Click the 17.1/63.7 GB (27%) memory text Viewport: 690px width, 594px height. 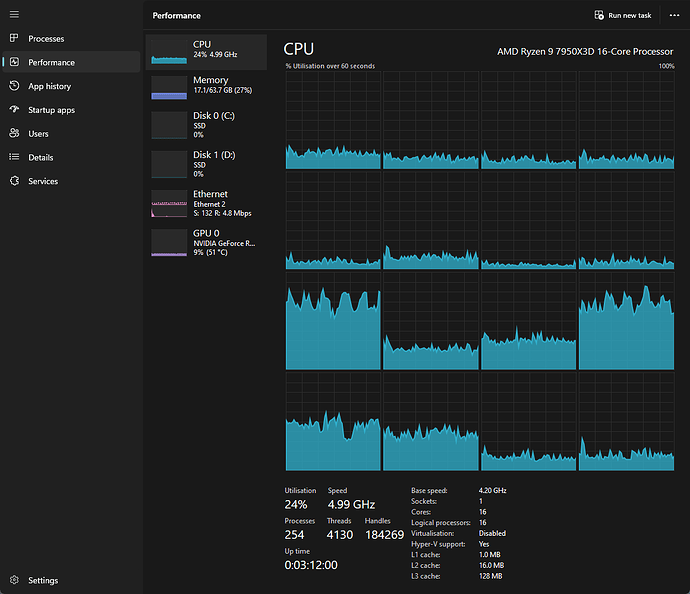[x=223, y=90]
